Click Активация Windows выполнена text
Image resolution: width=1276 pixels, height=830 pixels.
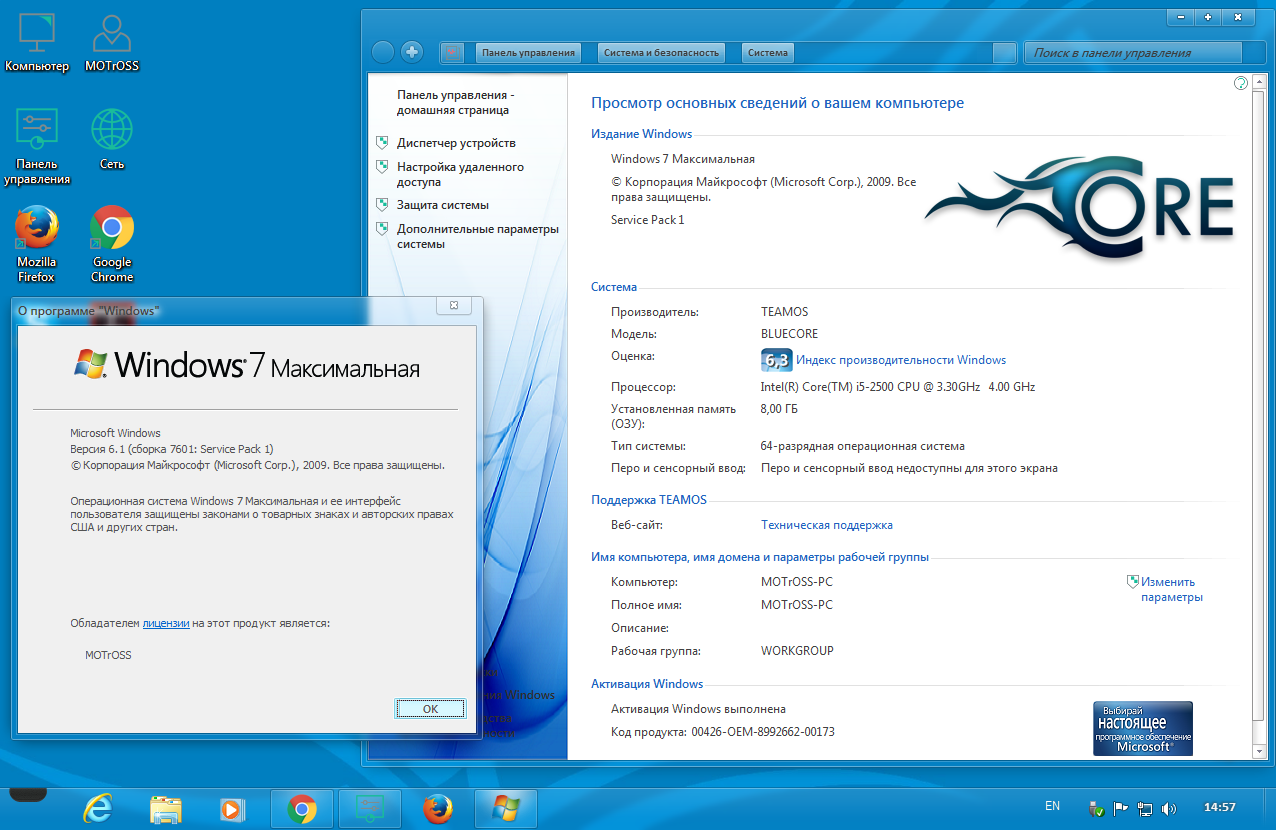pos(698,709)
